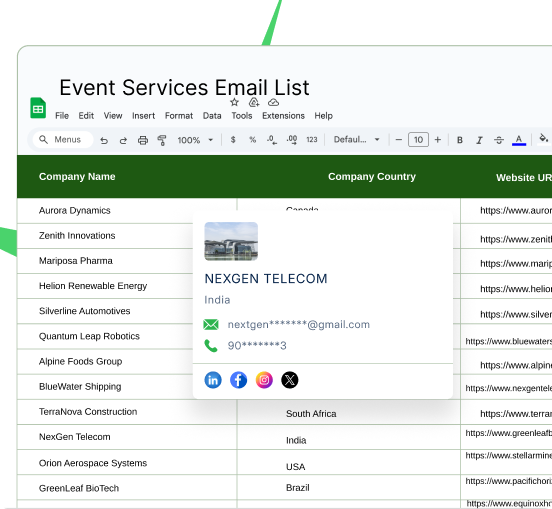The height and width of the screenshot is (509, 552).
Task: Select the paint format tool
Action: coord(162,140)
